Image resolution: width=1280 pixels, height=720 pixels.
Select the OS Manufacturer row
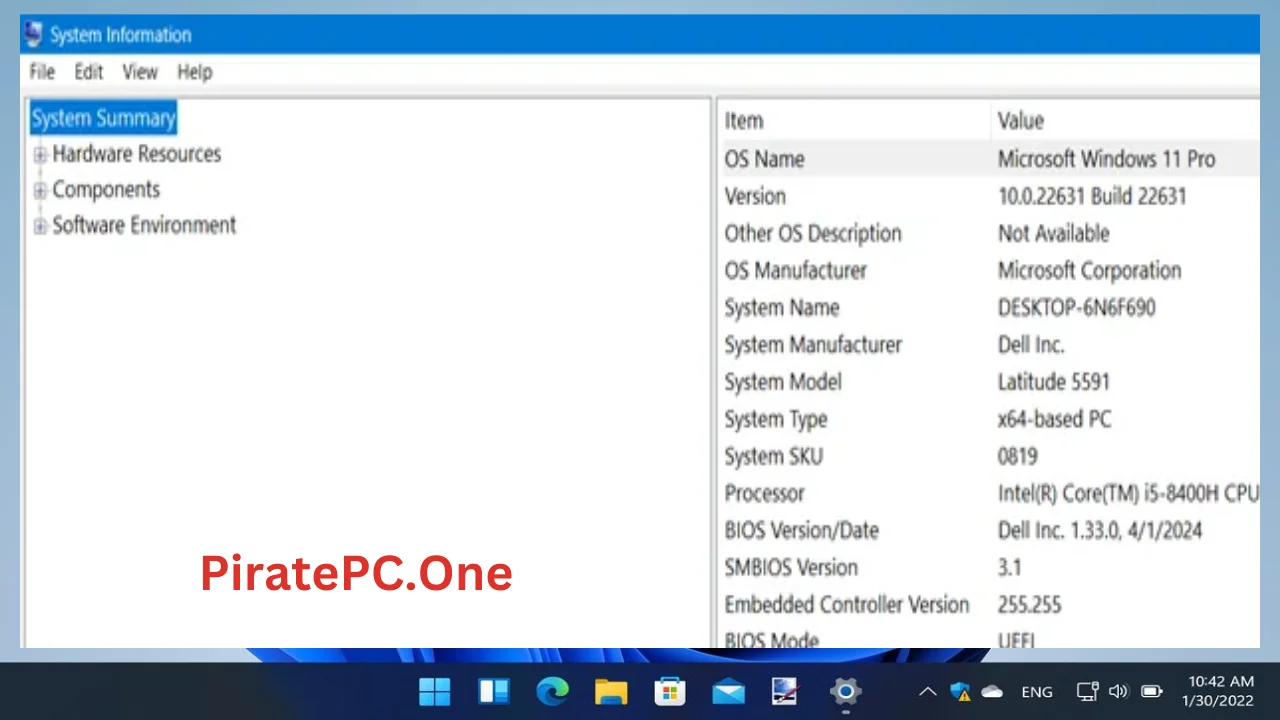coord(989,270)
